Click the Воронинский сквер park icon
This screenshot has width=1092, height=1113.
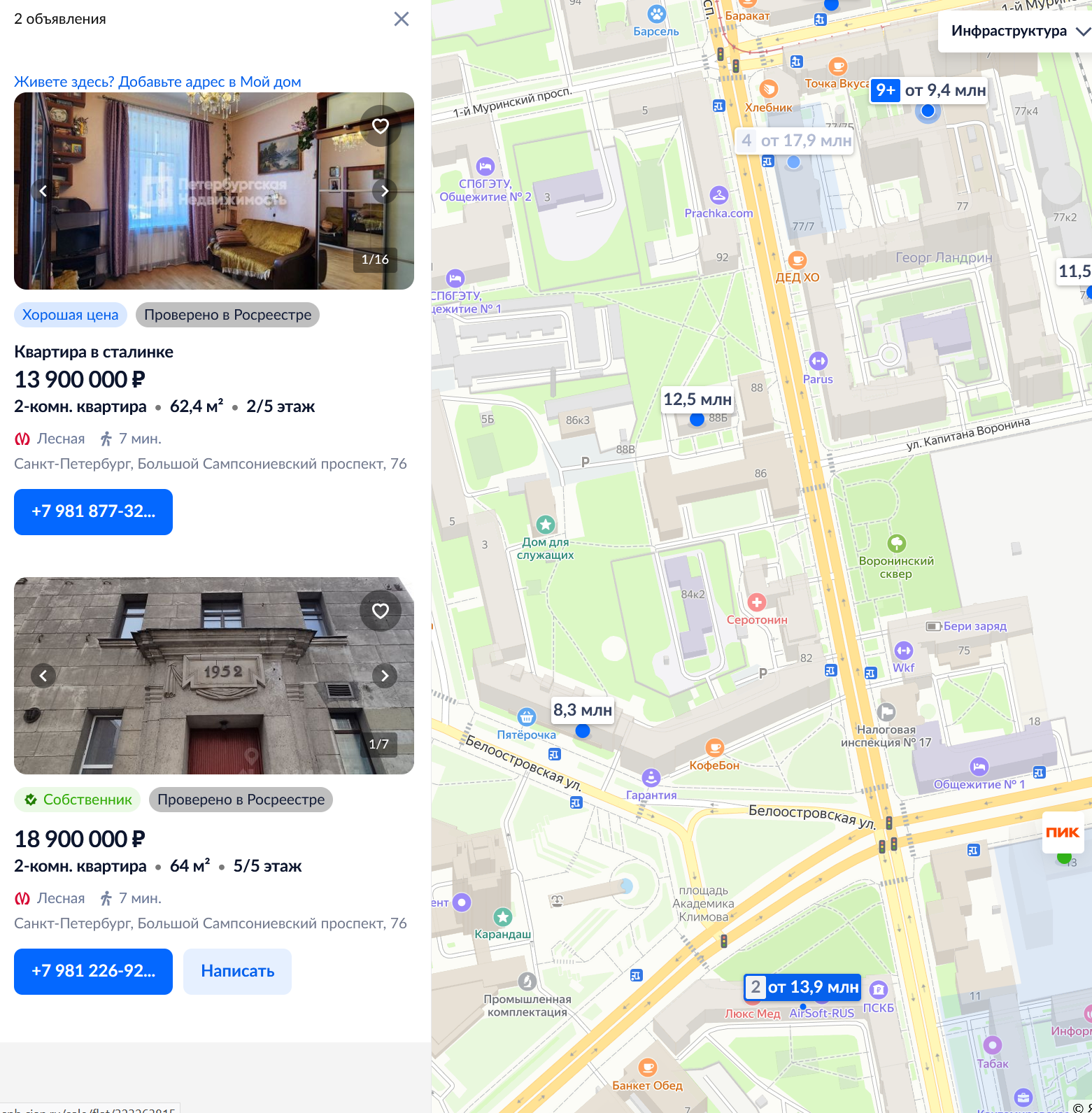897,544
